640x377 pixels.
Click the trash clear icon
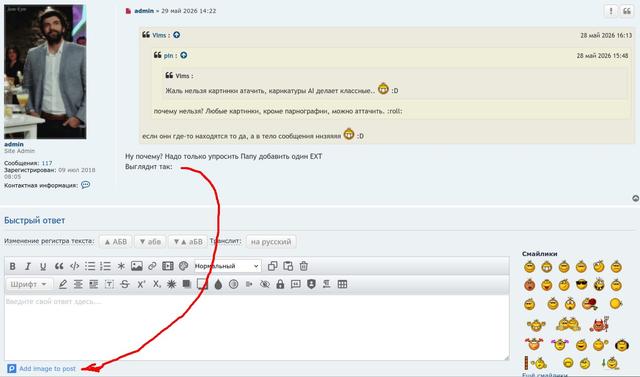[x=304, y=266]
